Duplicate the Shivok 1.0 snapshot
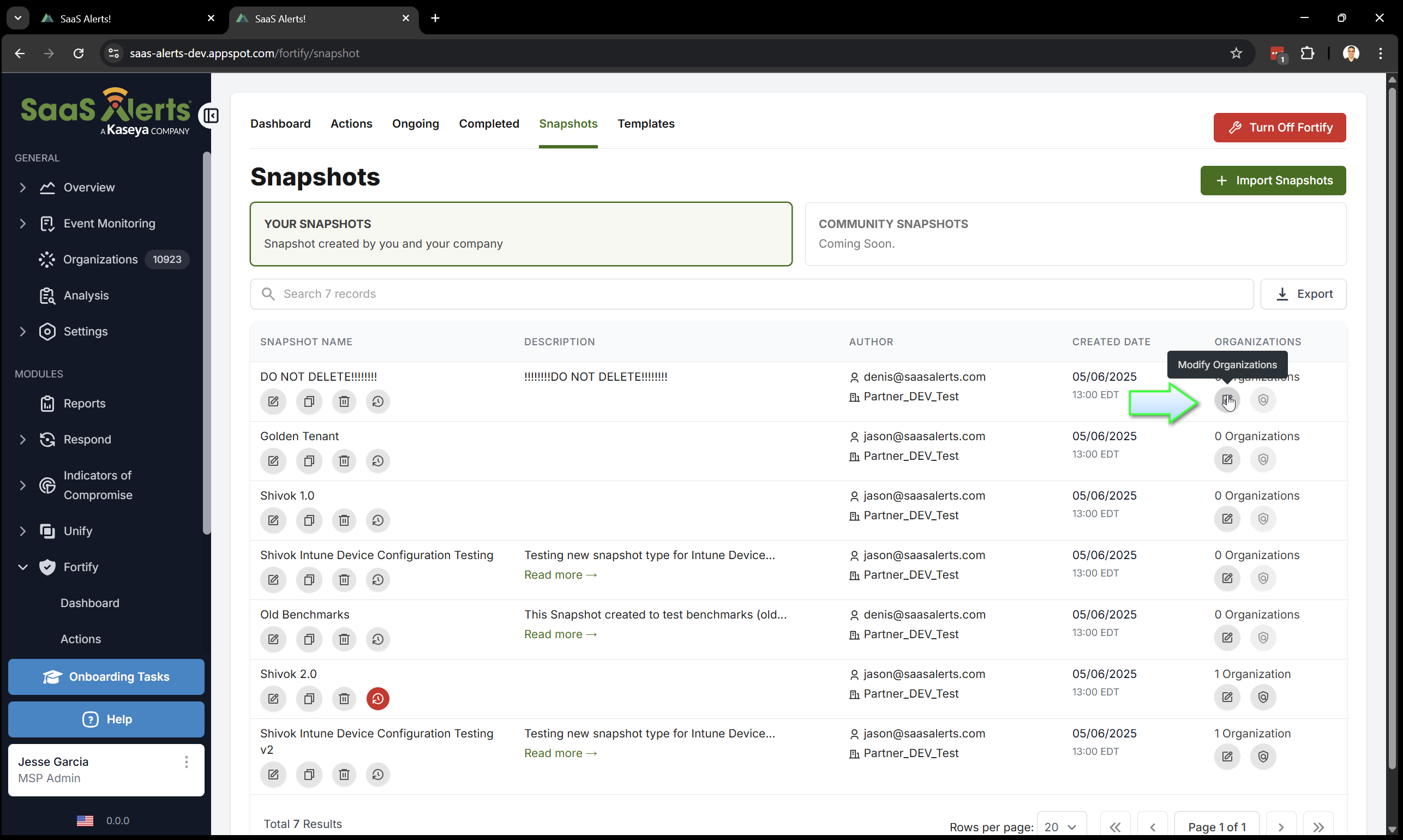The image size is (1403, 840). click(x=308, y=520)
